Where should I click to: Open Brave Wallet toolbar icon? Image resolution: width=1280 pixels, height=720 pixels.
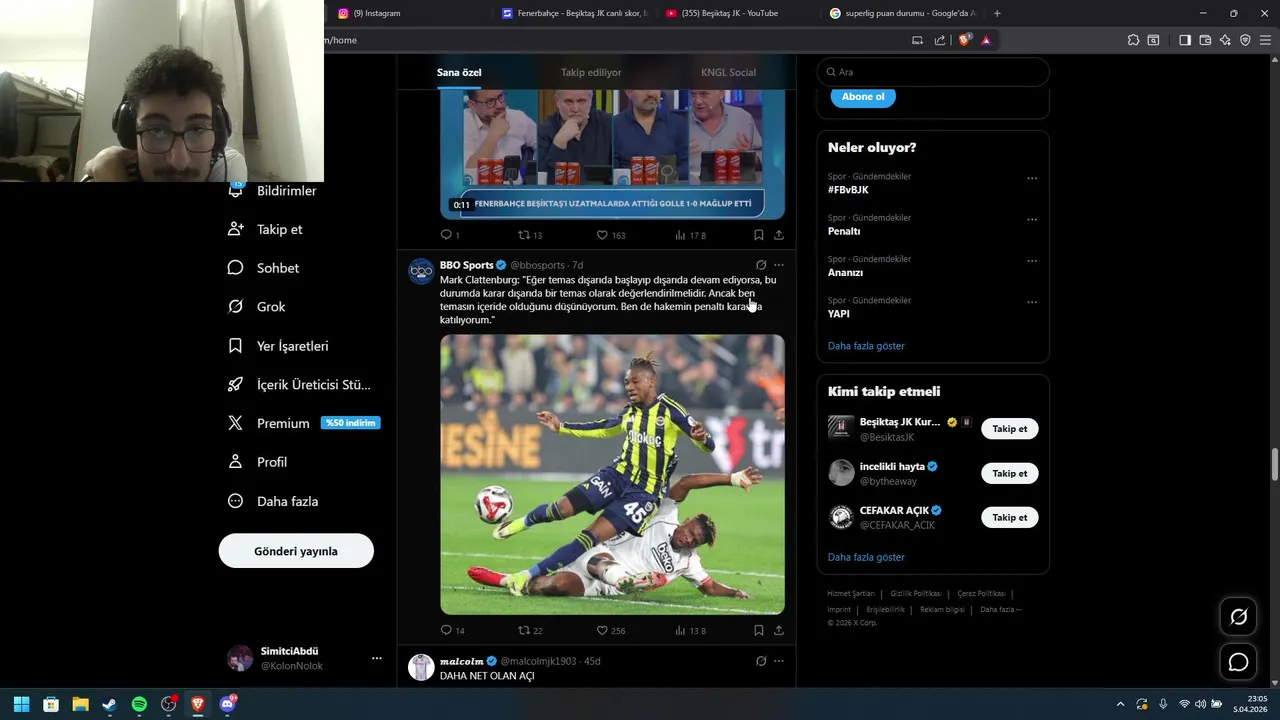point(1205,40)
